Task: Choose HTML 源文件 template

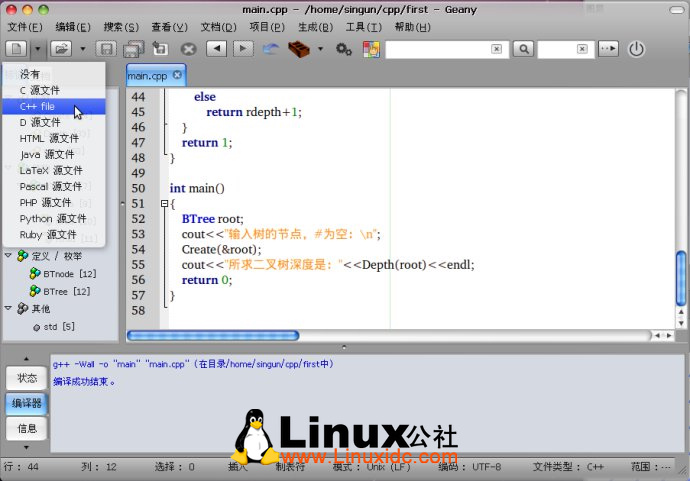Action: tap(54, 138)
